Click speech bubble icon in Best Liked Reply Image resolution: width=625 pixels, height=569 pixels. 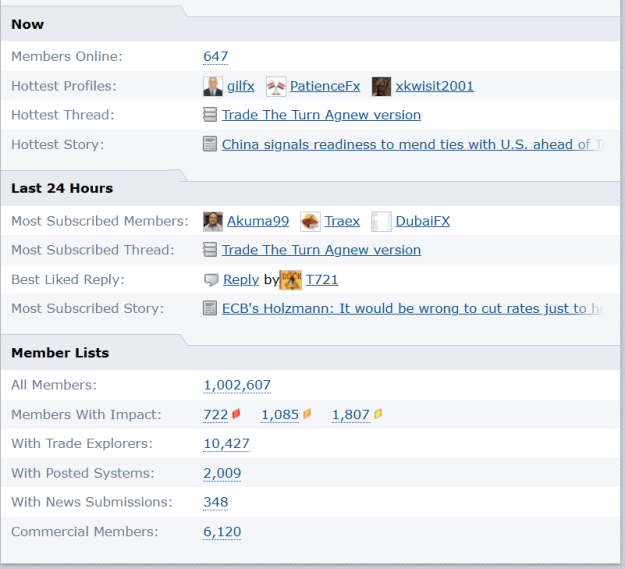(x=211, y=280)
